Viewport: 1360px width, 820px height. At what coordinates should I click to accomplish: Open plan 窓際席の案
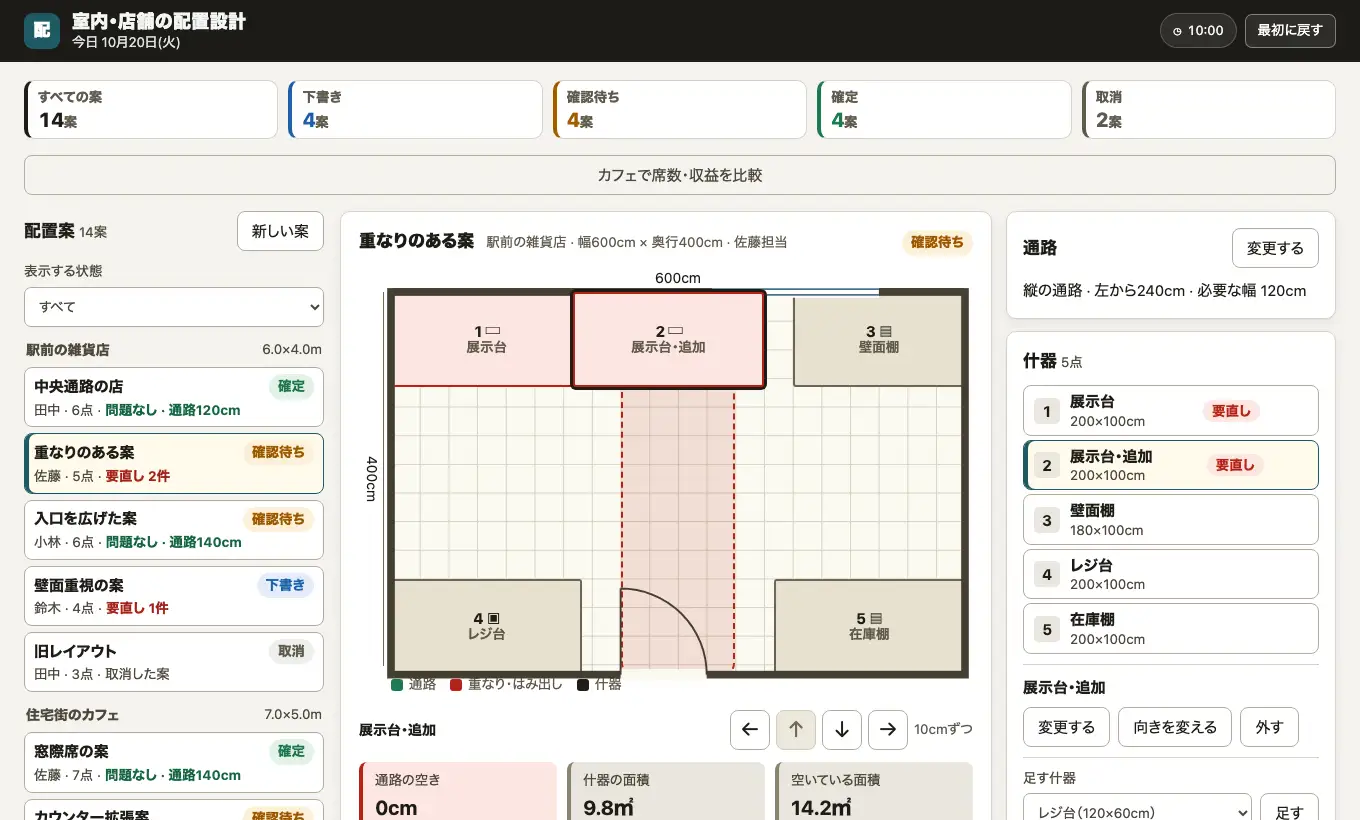pos(174,762)
